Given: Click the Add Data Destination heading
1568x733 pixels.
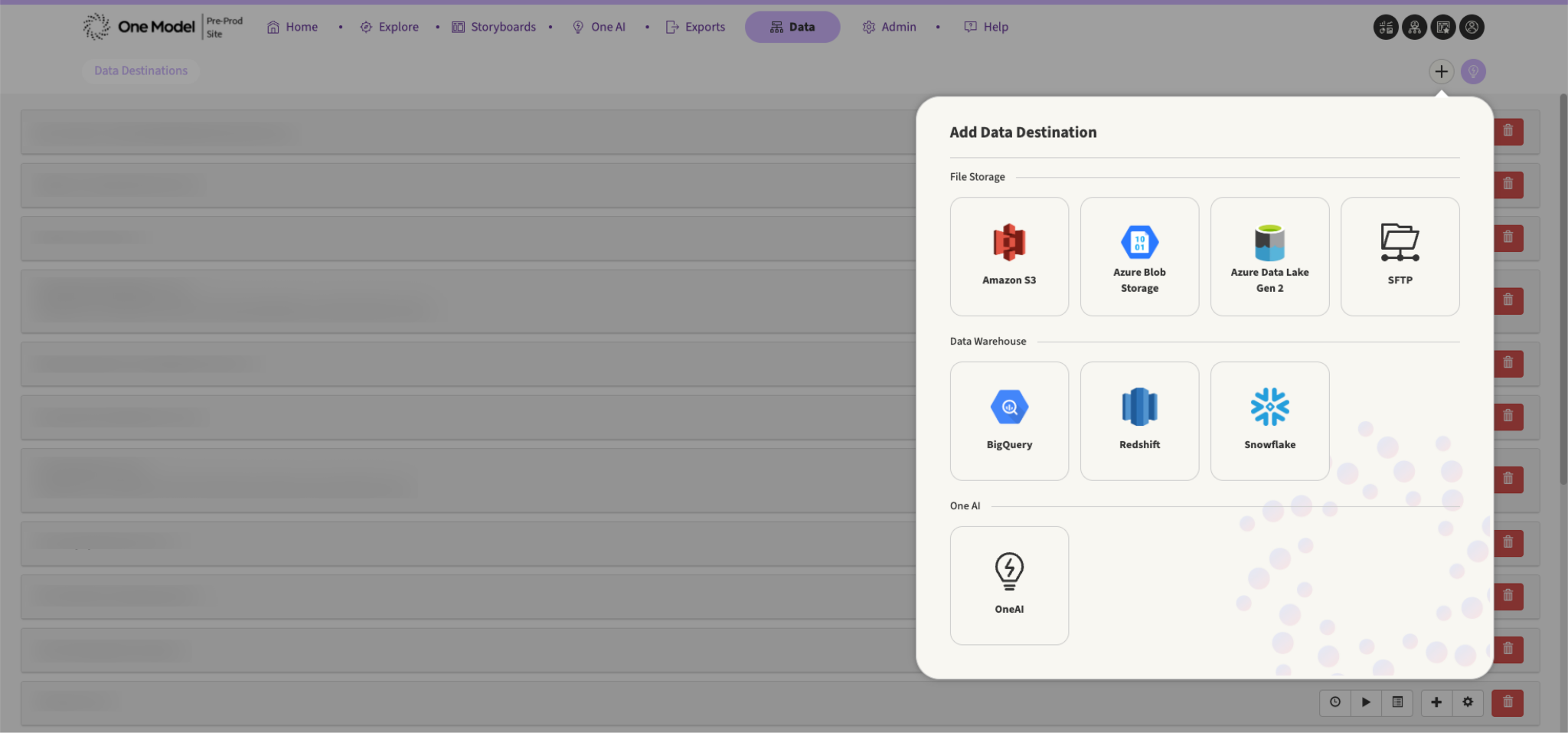Looking at the screenshot, I should point(1023,132).
